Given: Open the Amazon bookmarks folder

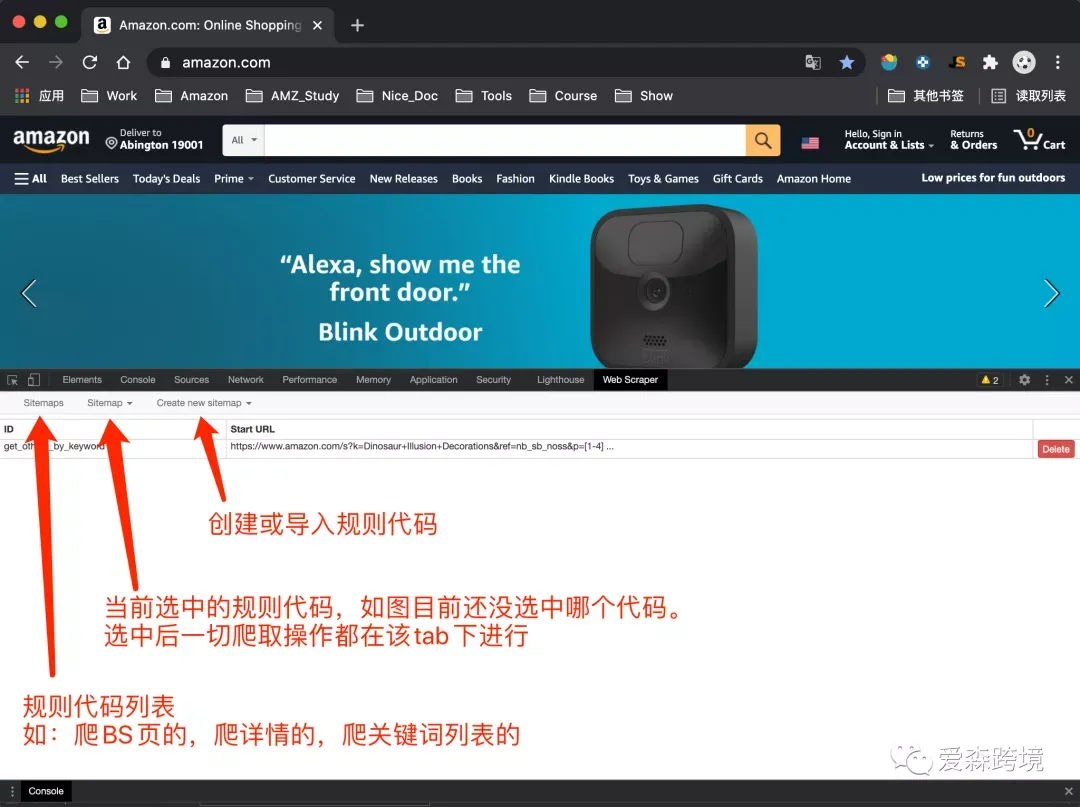Looking at the screenshot, I should click(191, 96).
